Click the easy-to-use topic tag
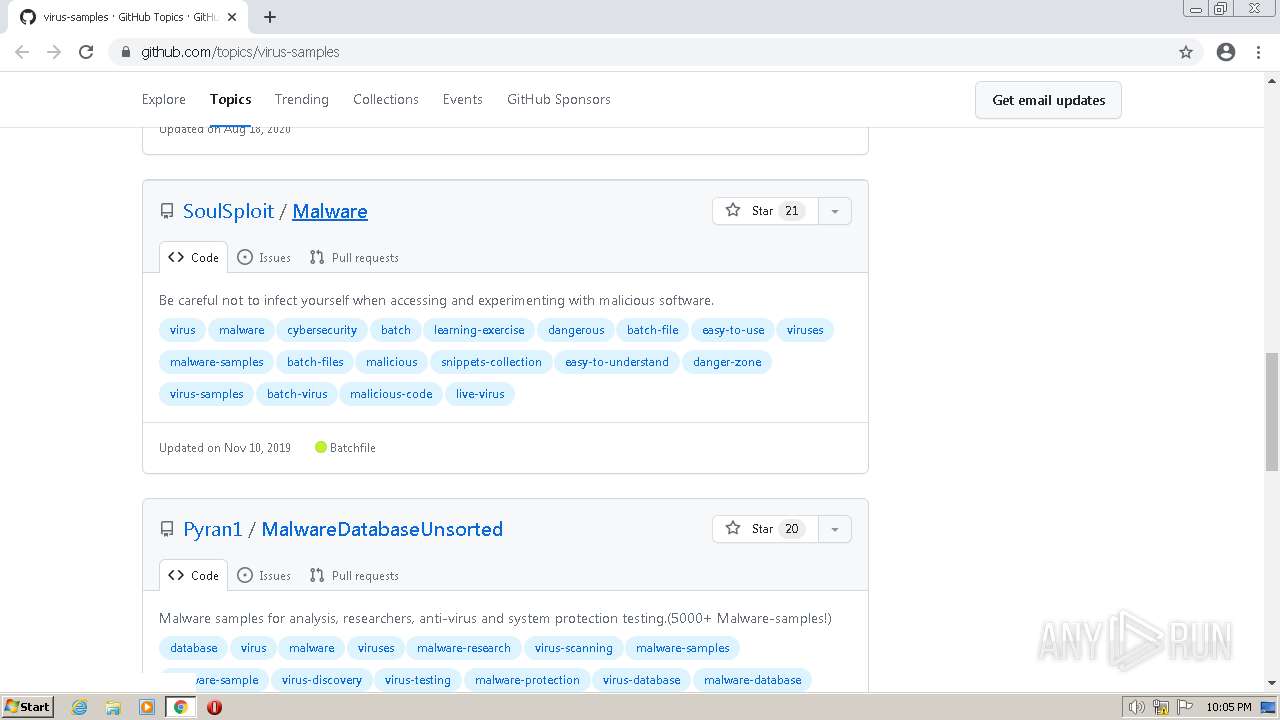The height and width of the screenshot is (720, 1280). (733, 330)
